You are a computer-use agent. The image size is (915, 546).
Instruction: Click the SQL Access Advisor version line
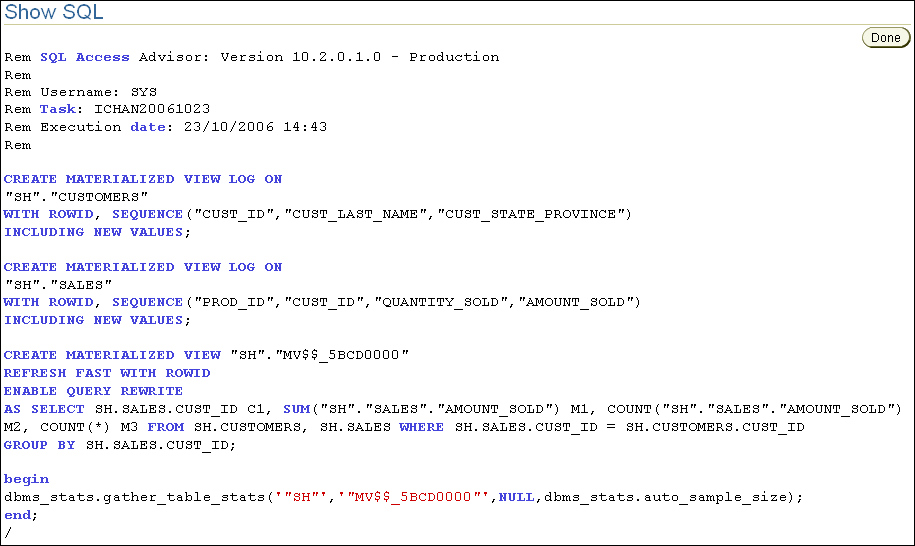pos(251,57)
